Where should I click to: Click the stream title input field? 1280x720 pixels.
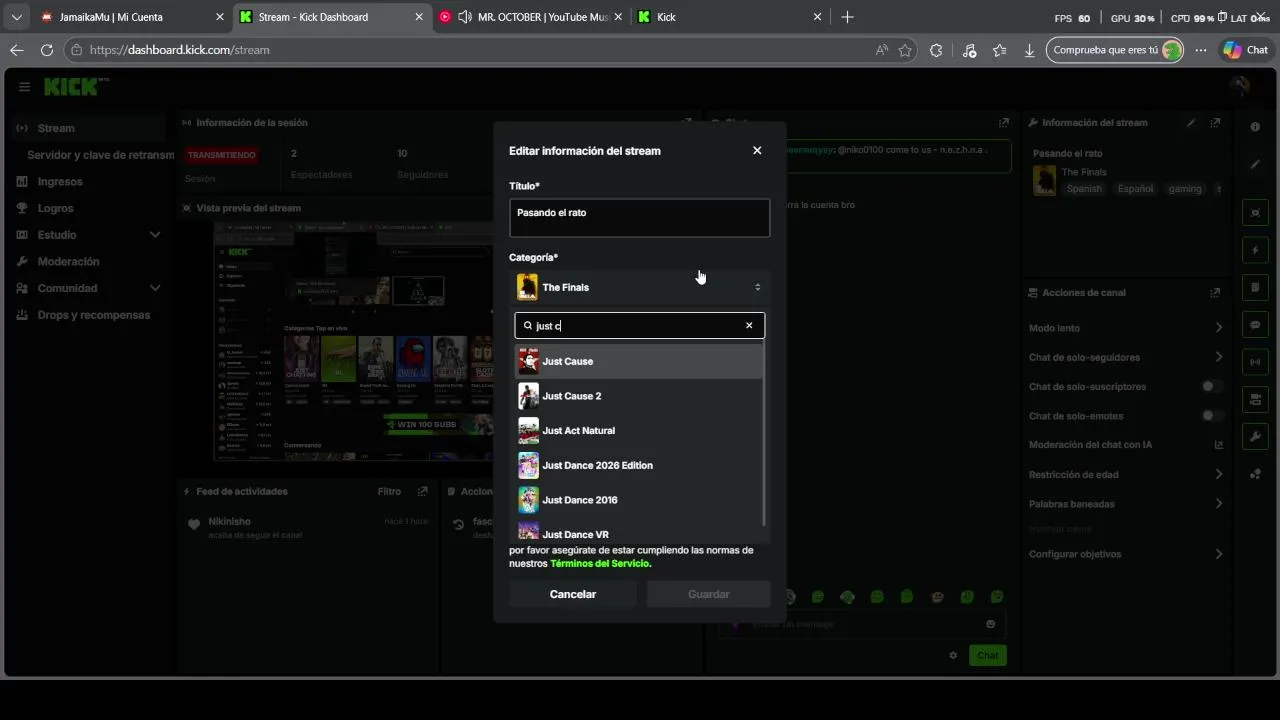click(639, 218)
